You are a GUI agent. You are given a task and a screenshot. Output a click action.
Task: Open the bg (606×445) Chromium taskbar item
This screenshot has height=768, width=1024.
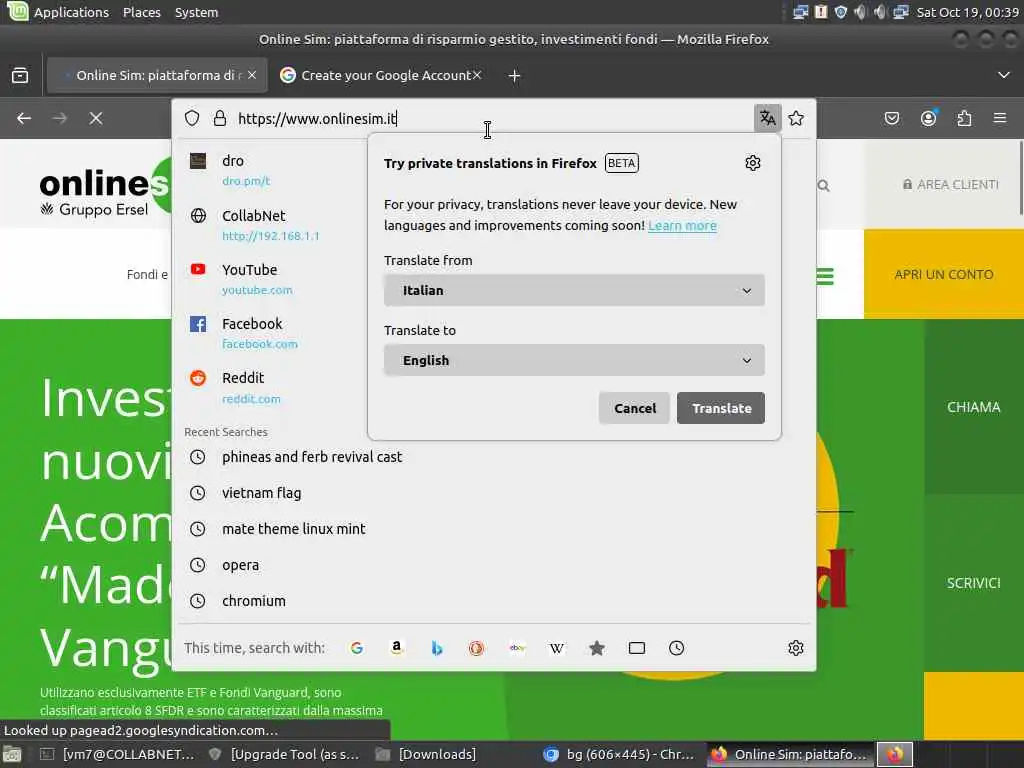619,754
